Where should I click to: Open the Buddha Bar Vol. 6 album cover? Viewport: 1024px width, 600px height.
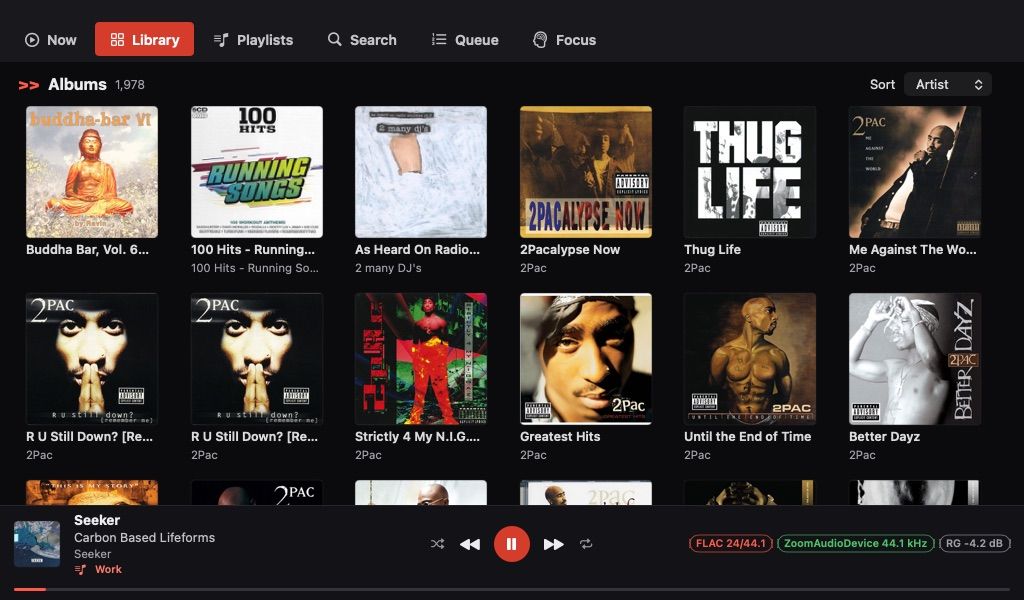coord(92,172)
